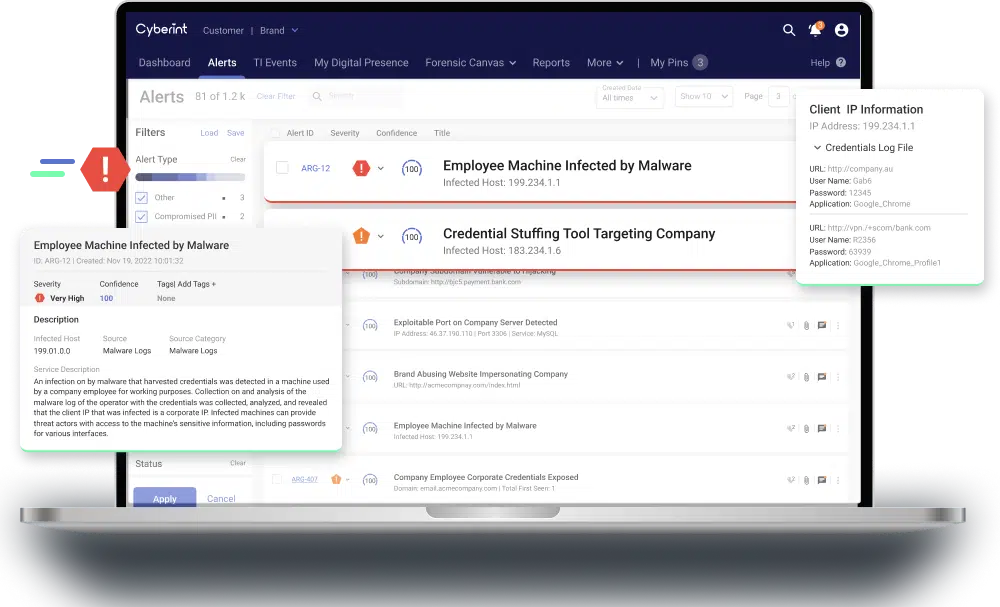Toggle the Compromised PII filter checkbox
1000x607 pixels.
tap(141, 216)
